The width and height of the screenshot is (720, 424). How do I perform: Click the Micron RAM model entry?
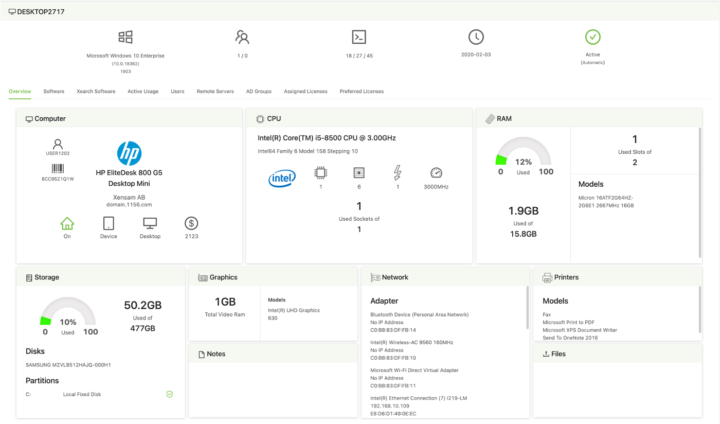[x=606, y=202]
